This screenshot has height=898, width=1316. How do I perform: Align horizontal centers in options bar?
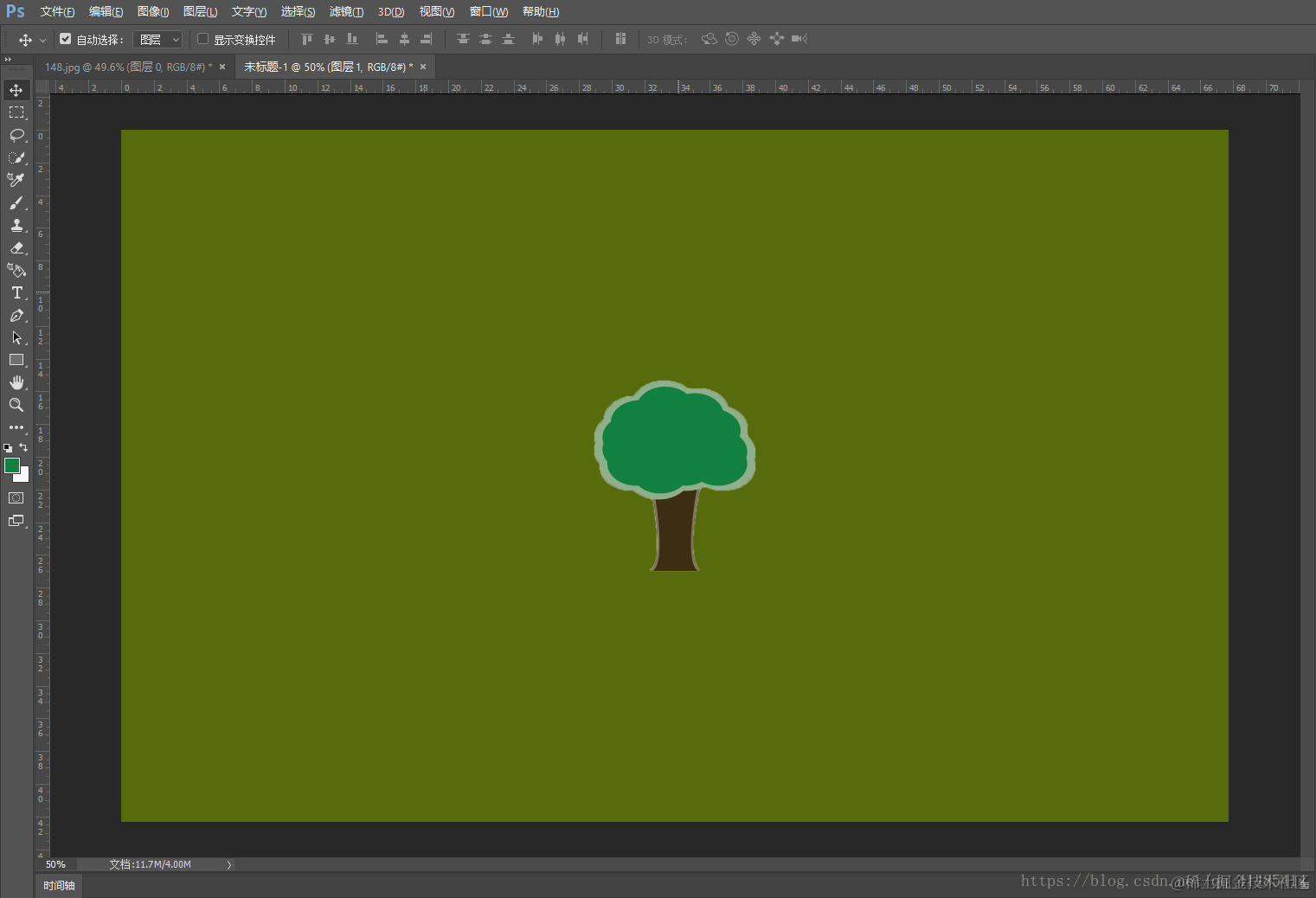point(404,39)
